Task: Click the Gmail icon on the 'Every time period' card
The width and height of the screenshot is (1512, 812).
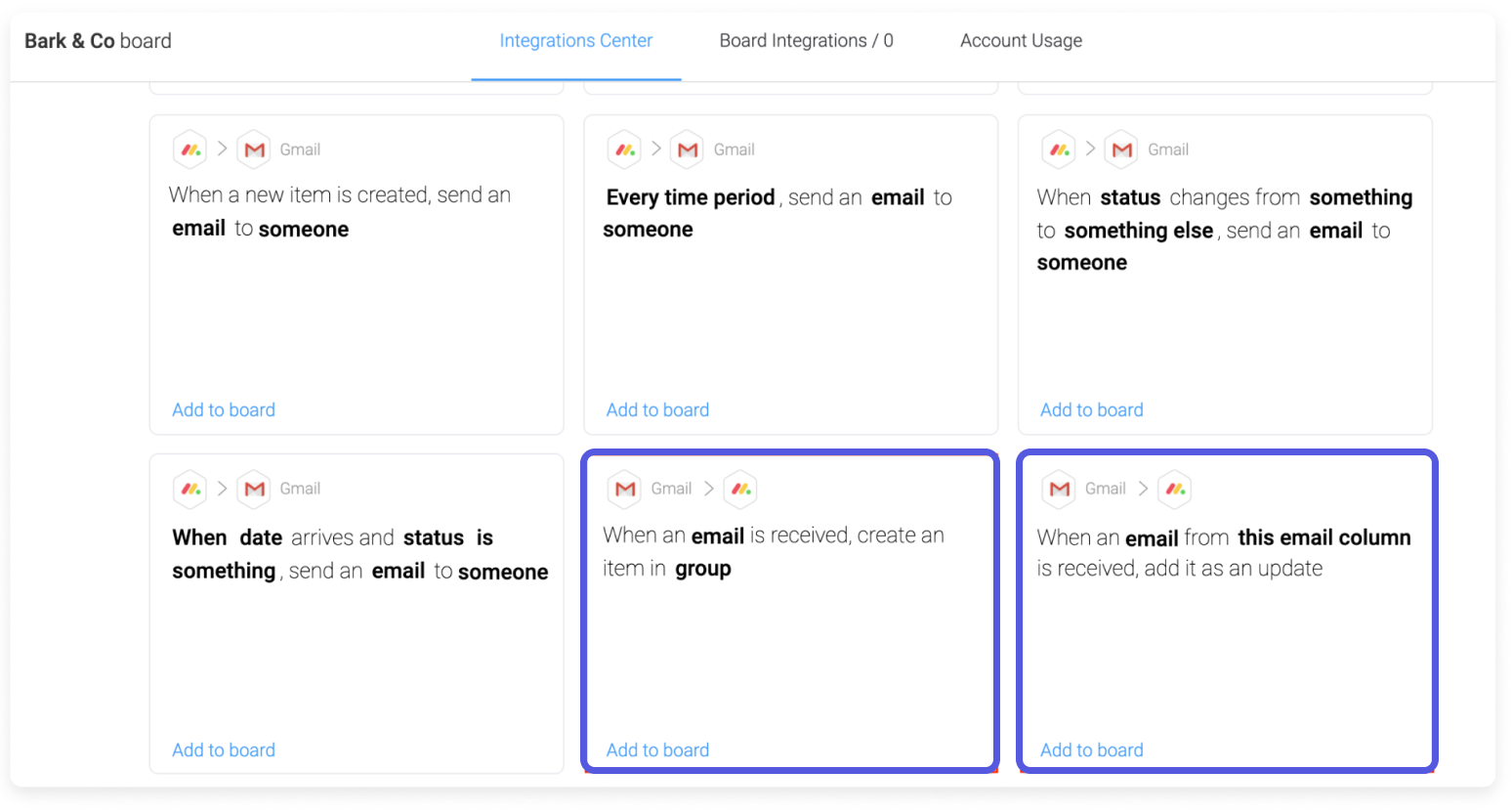Action: pyautogui.click(x=688, y=149)
